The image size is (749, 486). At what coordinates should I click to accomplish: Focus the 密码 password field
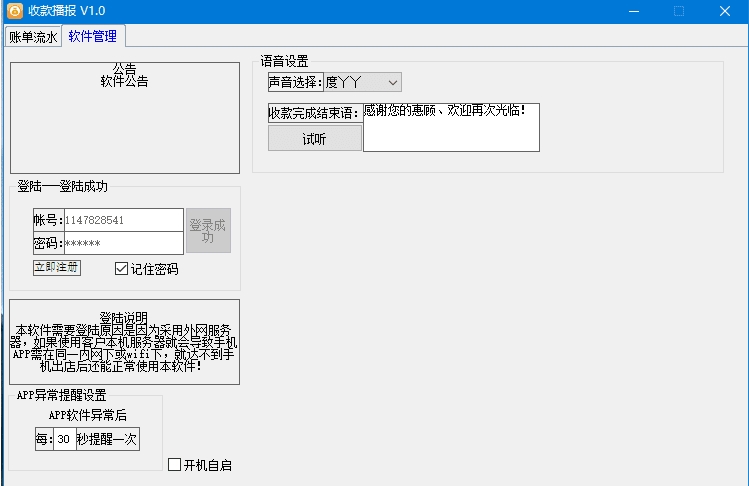[123, 244]
